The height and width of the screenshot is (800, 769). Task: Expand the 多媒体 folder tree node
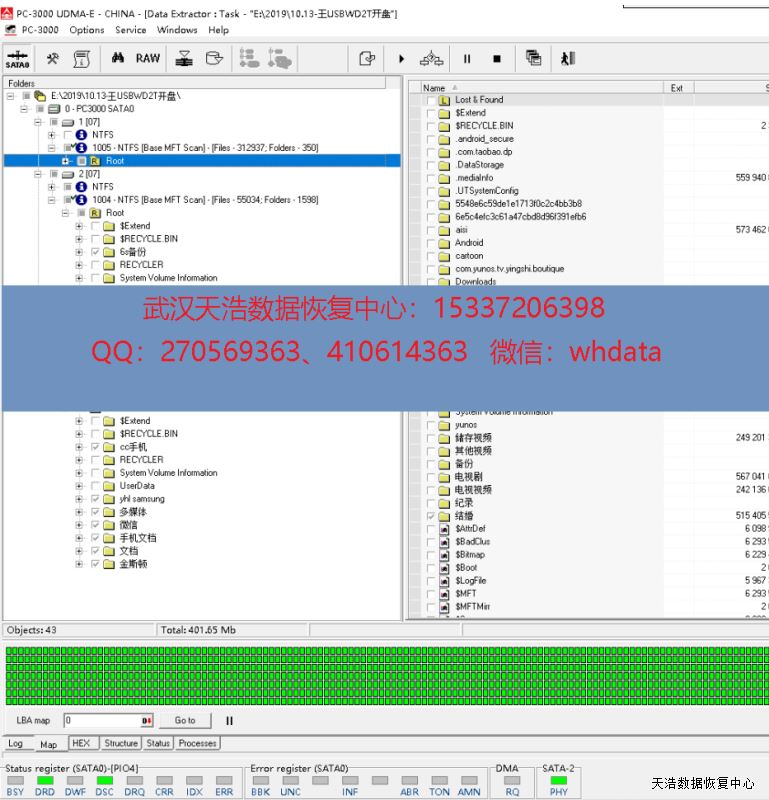click(79, 512)
